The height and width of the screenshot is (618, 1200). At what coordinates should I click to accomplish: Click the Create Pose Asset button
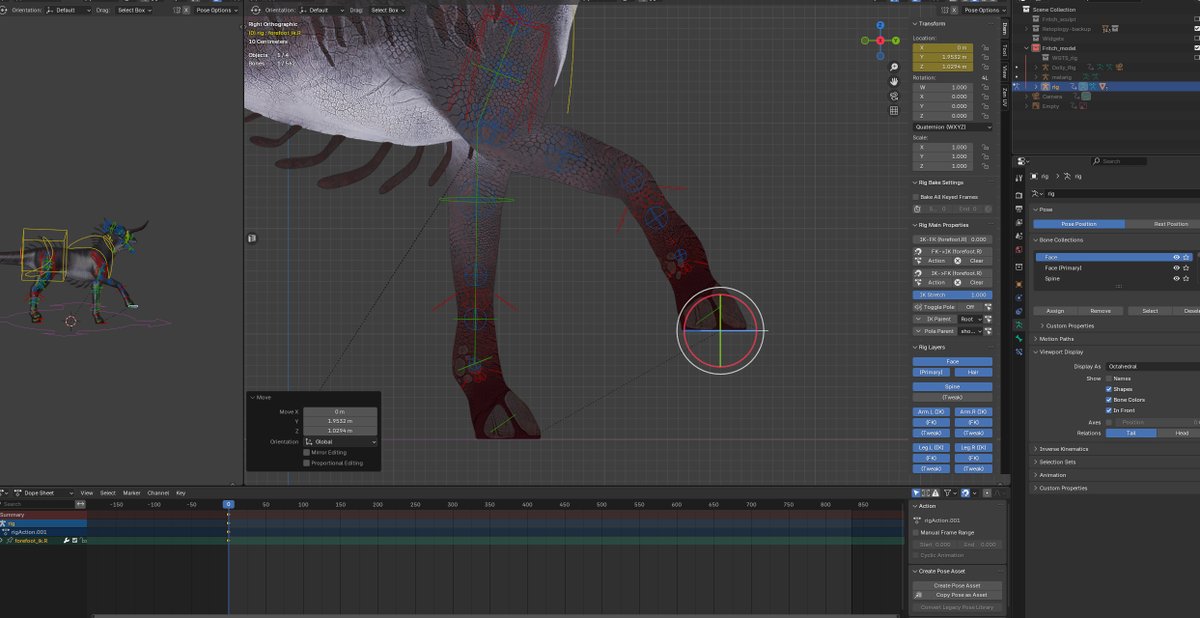click(x=957, y=585)
